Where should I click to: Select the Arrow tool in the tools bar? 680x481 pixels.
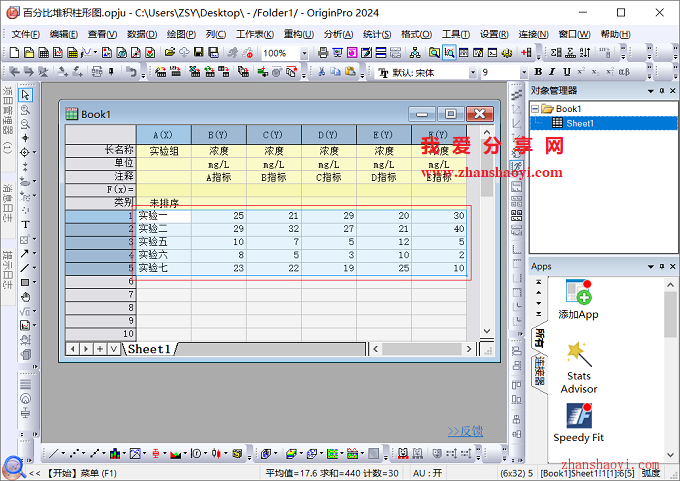point(25,253)
